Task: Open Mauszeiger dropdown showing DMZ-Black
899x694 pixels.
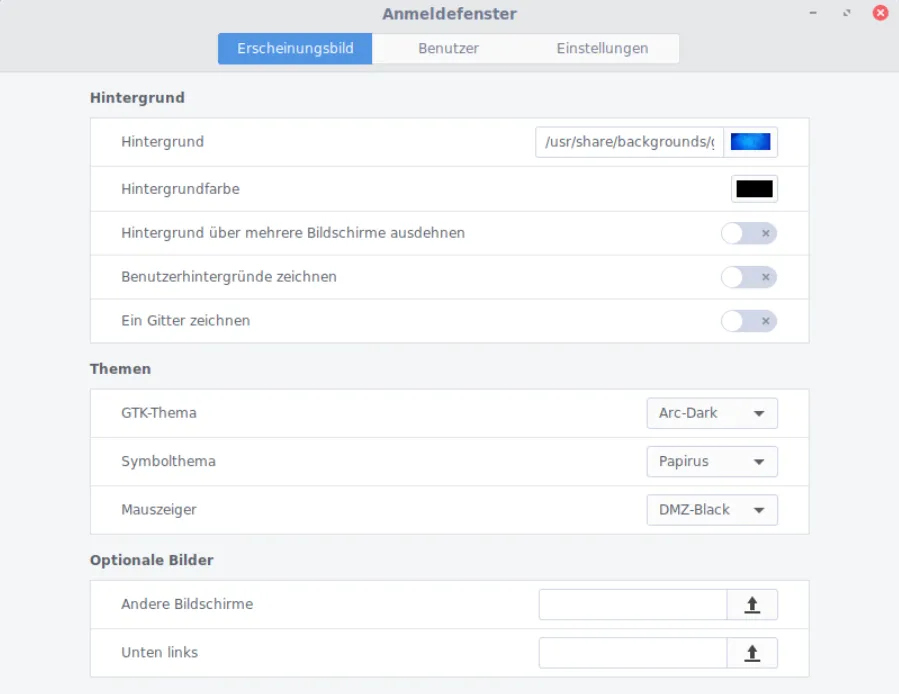Action: click(x=711, y=510)
